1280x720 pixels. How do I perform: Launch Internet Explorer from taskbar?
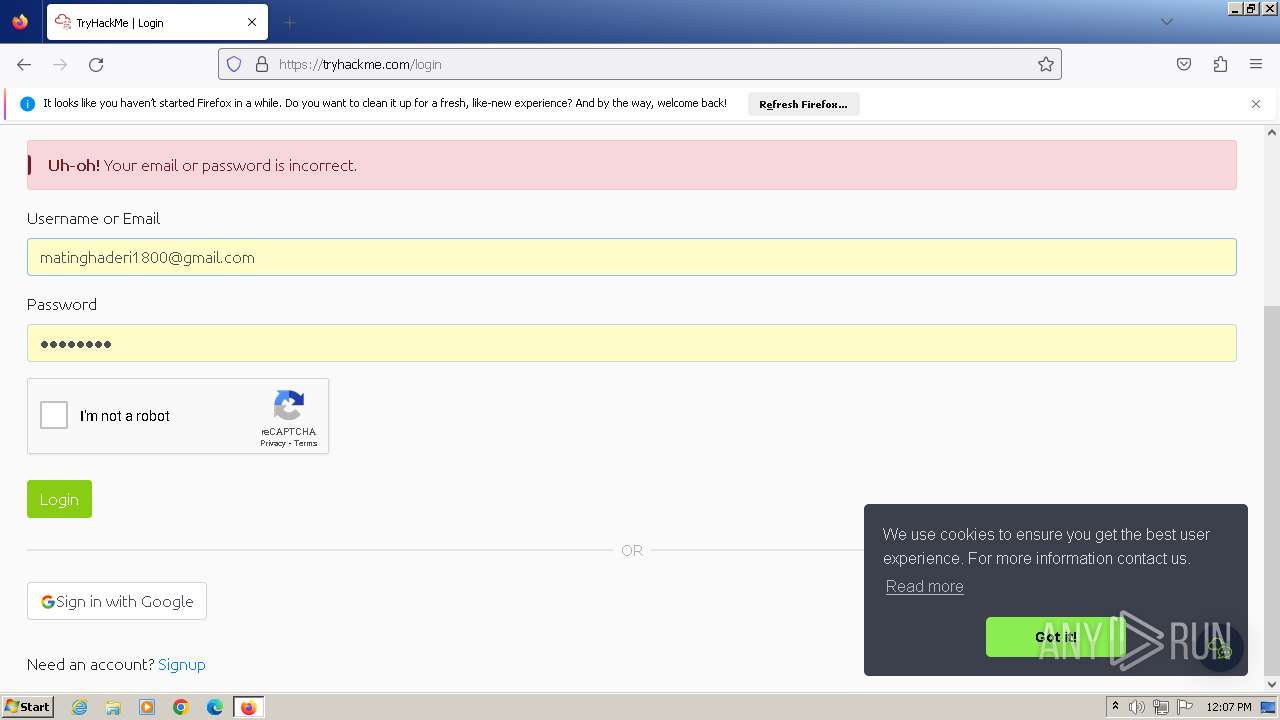coord(79,707)
